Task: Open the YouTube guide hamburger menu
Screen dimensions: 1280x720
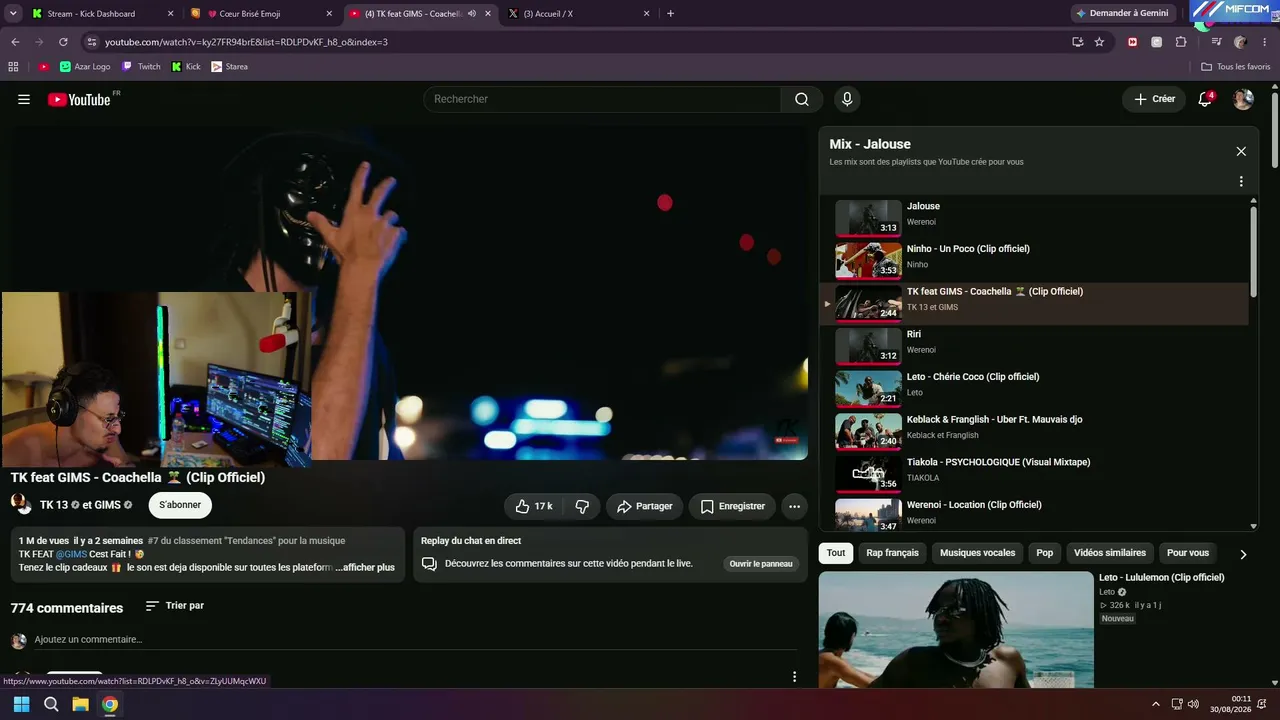Action: pos(24,99)
